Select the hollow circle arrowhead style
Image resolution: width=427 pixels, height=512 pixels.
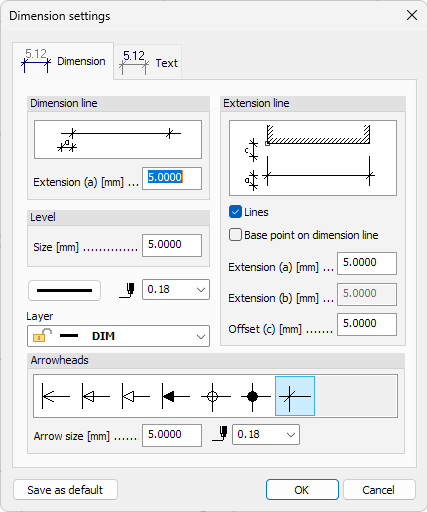215,396
